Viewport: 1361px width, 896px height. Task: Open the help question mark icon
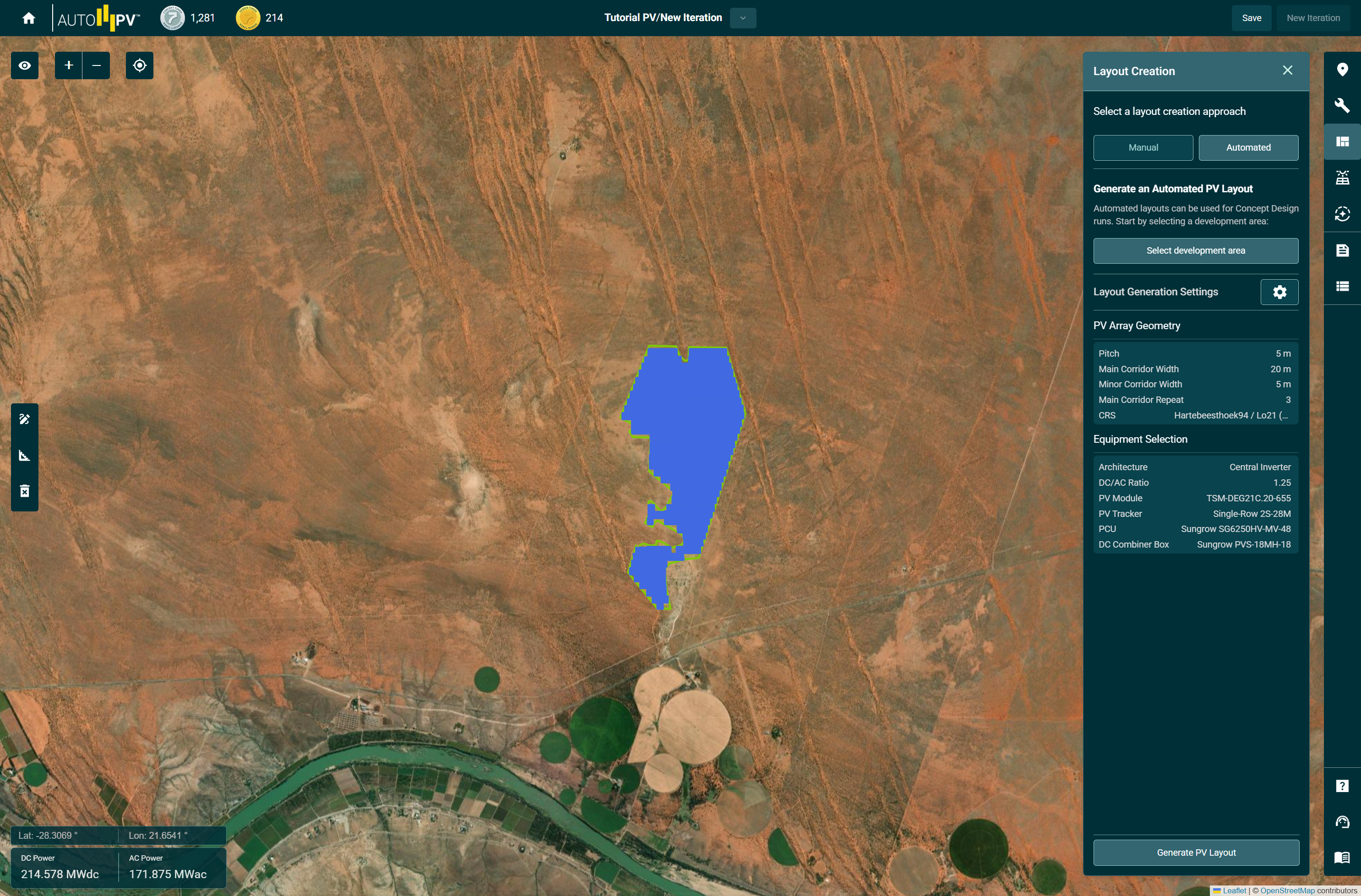(1342, 786)
